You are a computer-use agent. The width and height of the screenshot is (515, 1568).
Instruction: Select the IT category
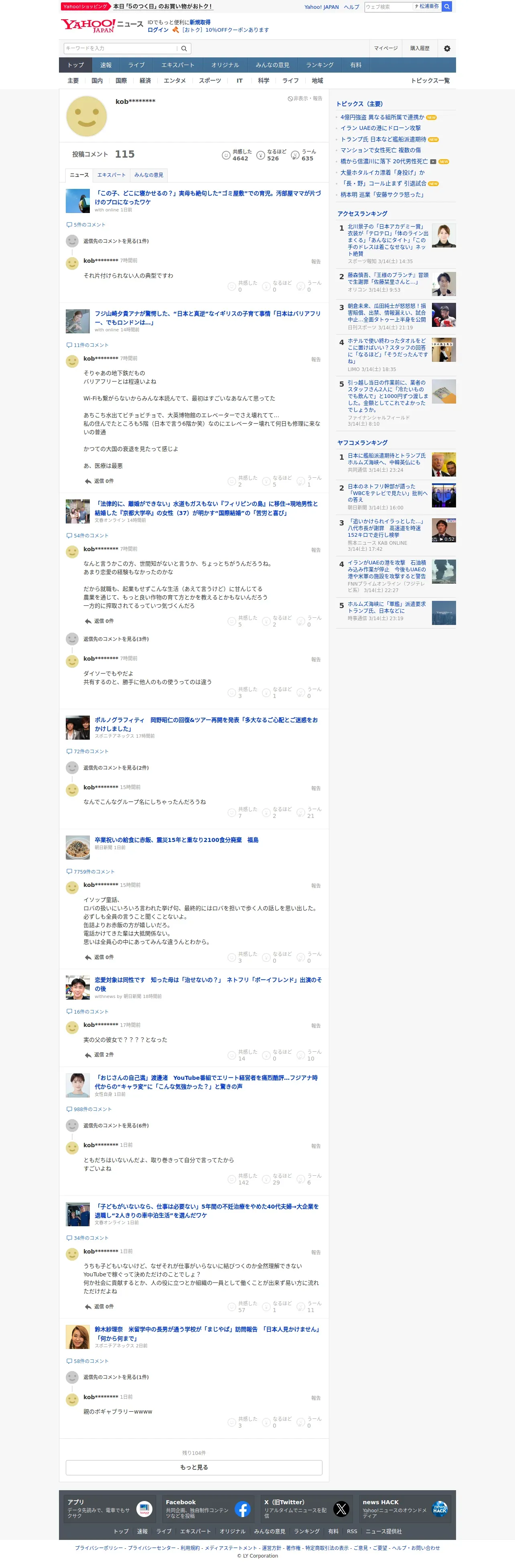pos(239,80)
